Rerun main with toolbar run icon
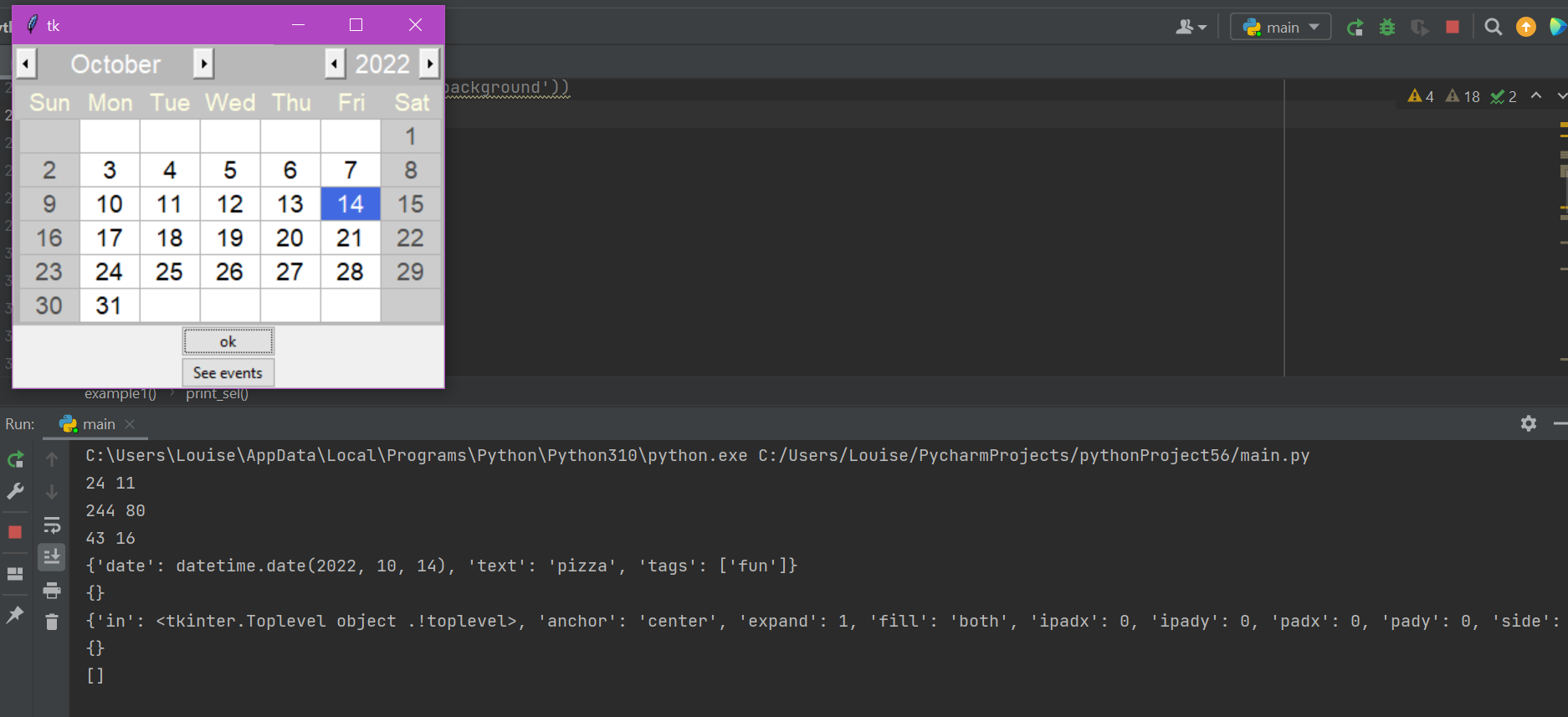 [x=1355, y=28]
